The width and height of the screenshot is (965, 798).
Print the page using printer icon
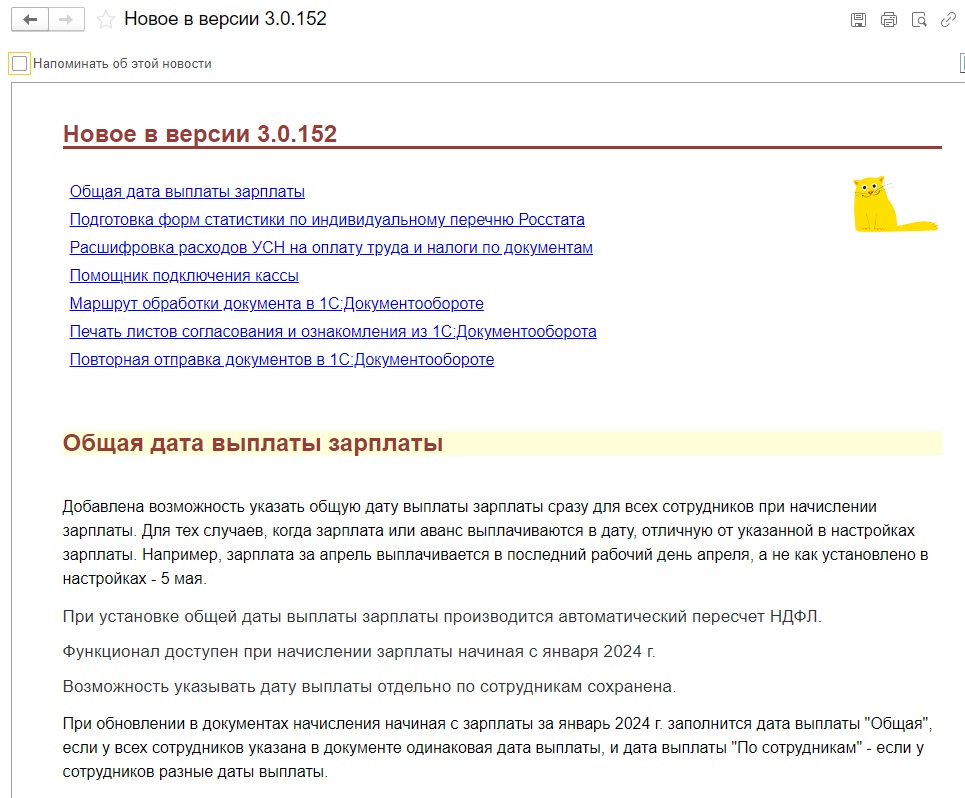click(889, 20)
